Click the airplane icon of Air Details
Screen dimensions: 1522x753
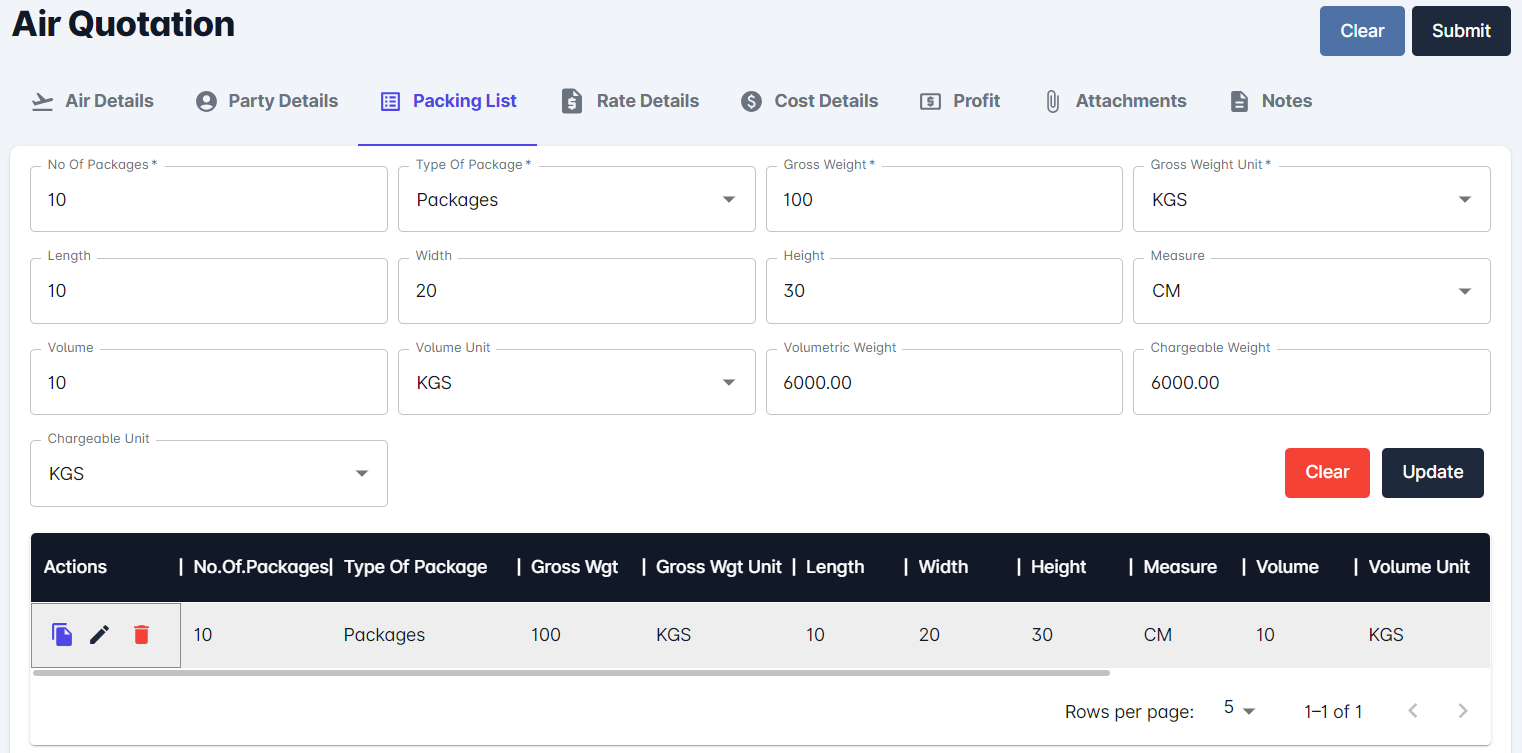coord(42,101)
